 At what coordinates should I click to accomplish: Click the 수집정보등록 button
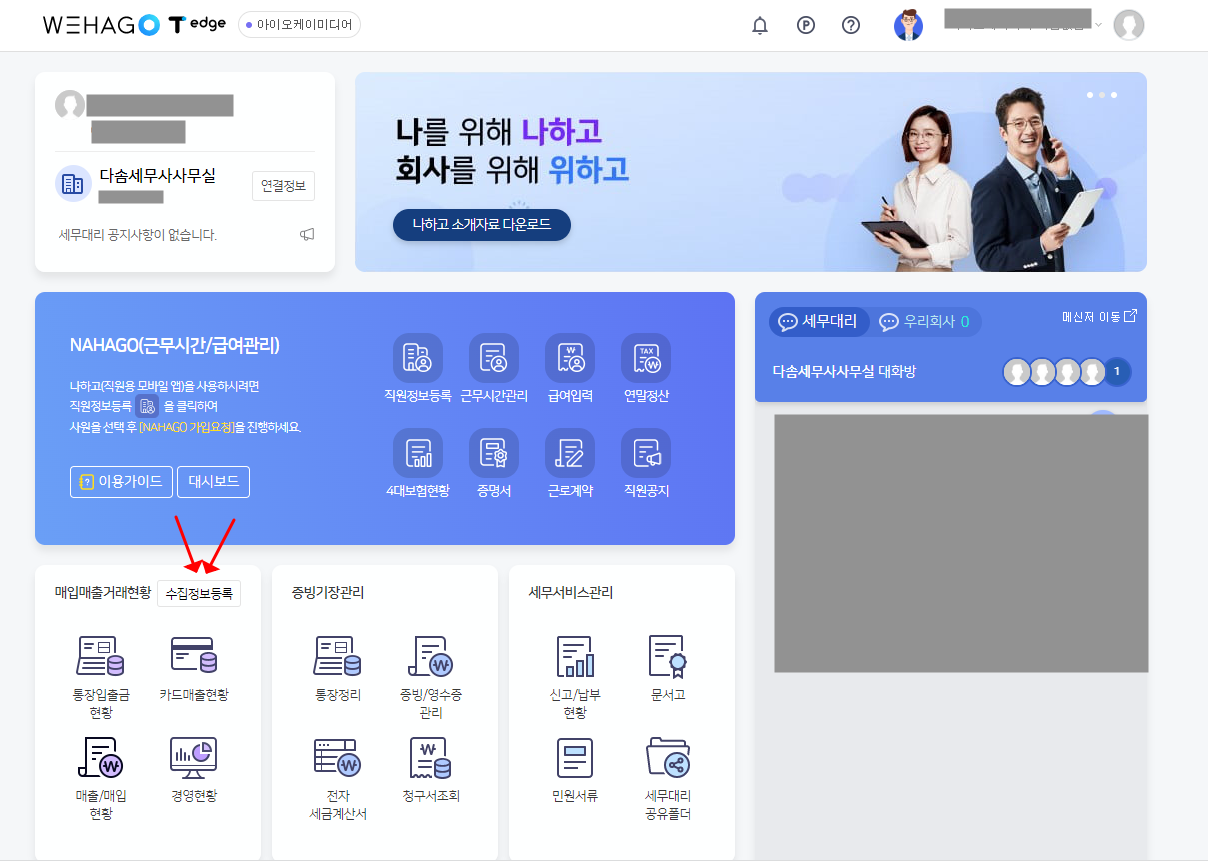click(199, 592)
